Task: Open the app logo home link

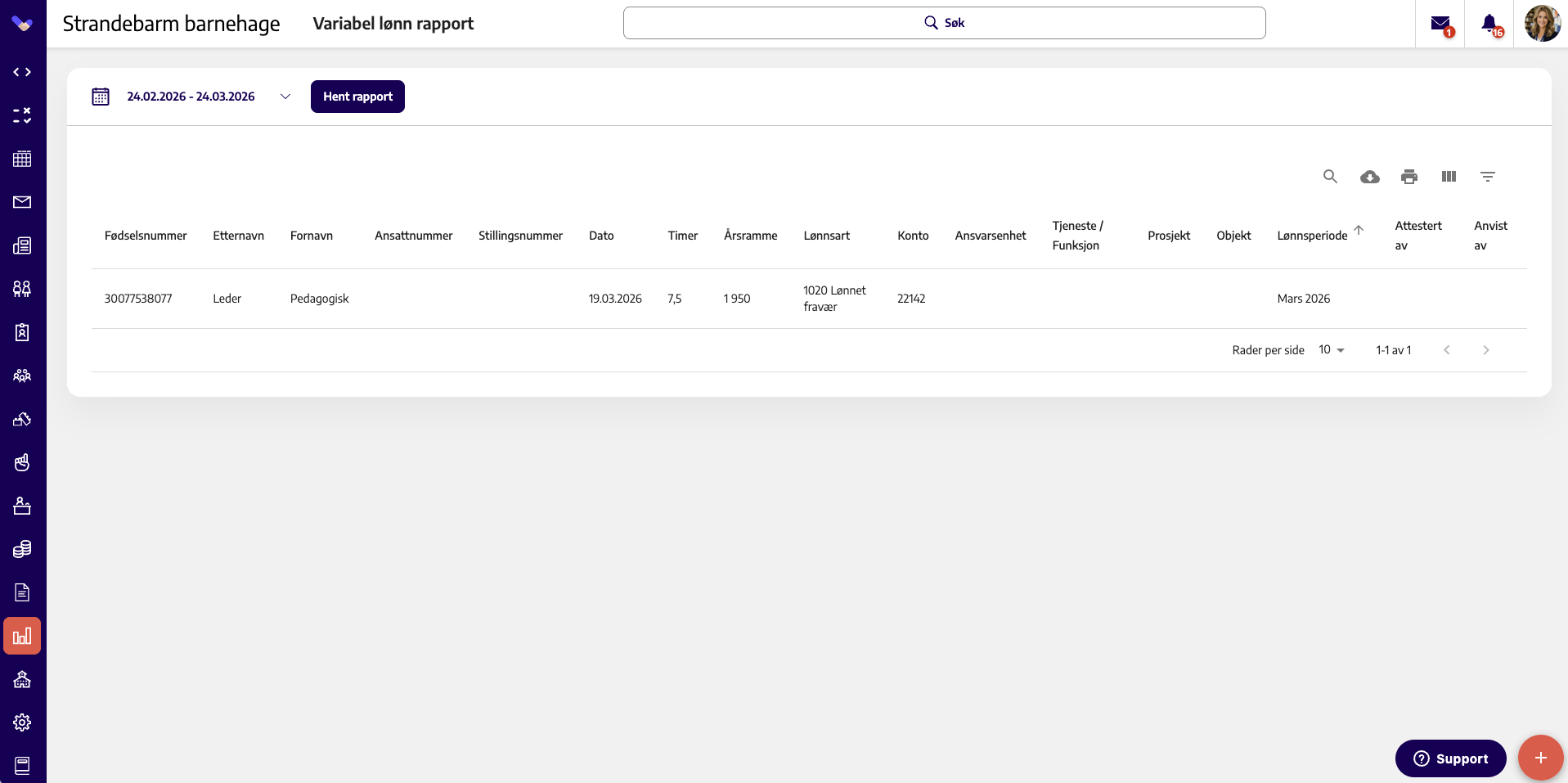Action: (x=23, y=24)
